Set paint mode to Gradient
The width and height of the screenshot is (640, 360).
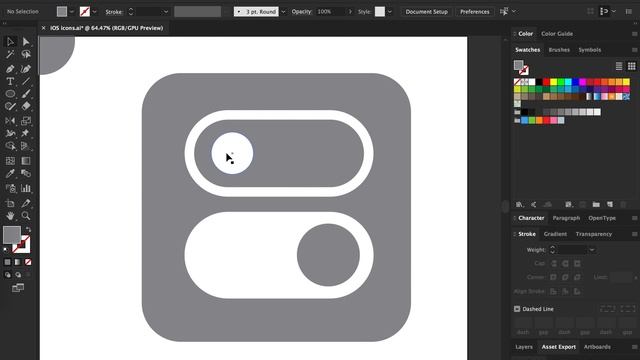(18, 262)
